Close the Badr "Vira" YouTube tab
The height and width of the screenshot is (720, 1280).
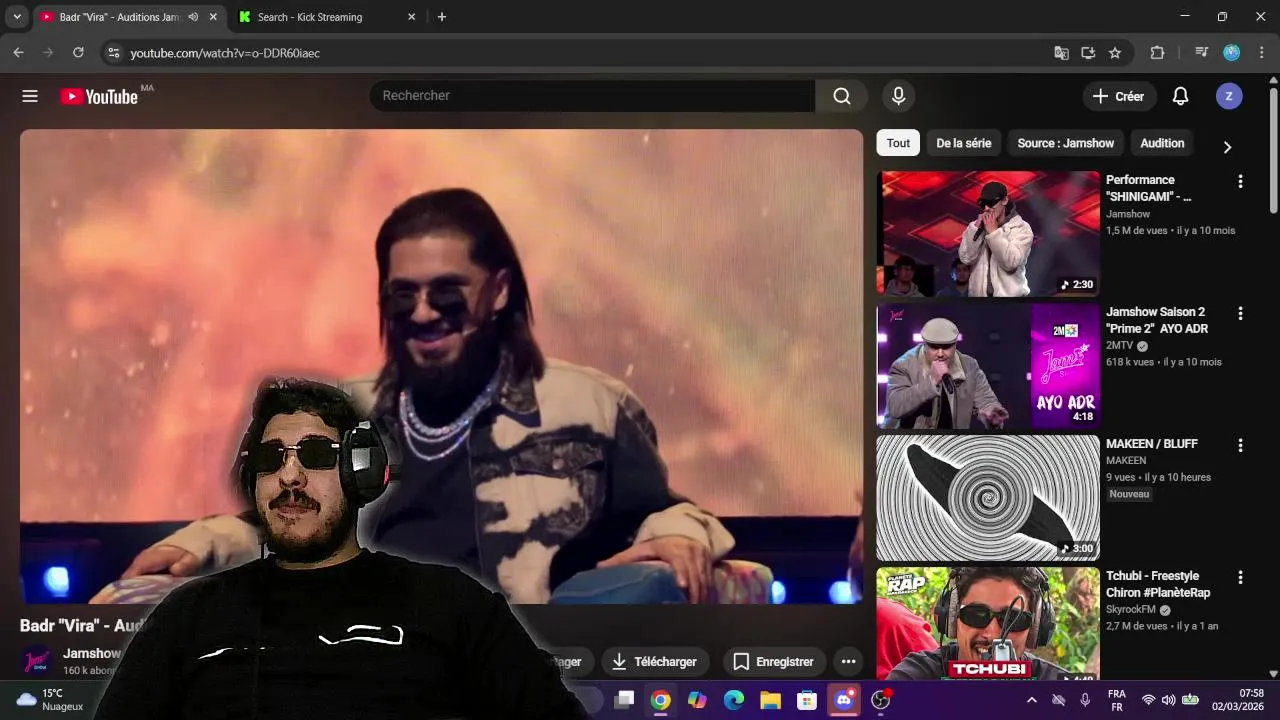coord(213,17)
